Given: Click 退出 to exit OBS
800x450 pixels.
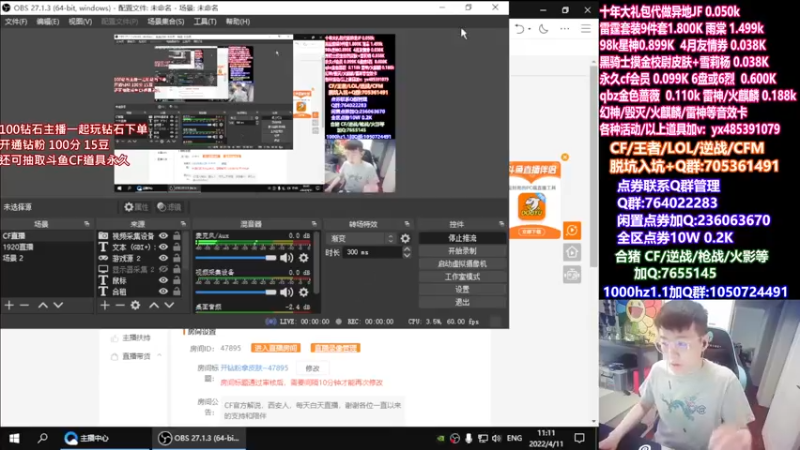Looking at the screenshot, I should coord(462,302).
